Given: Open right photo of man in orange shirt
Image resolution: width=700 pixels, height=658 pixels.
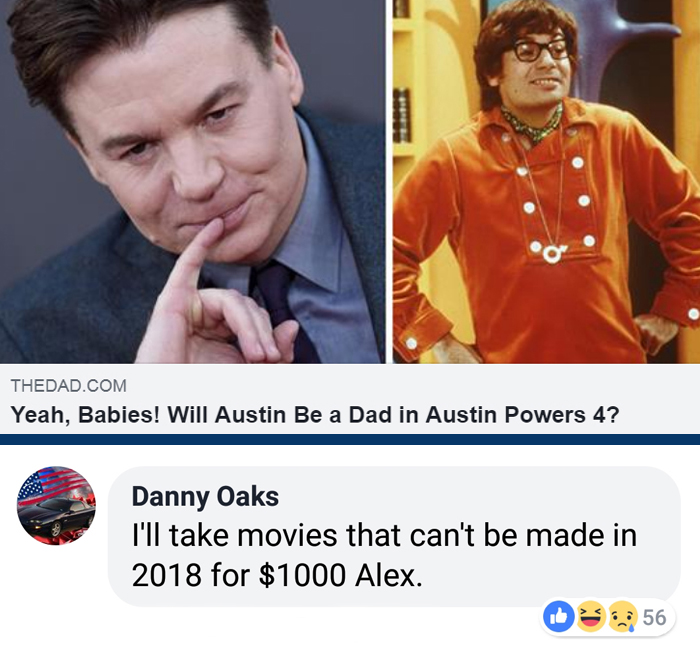Looking at the screenshot, I should [x=546, y=181].
